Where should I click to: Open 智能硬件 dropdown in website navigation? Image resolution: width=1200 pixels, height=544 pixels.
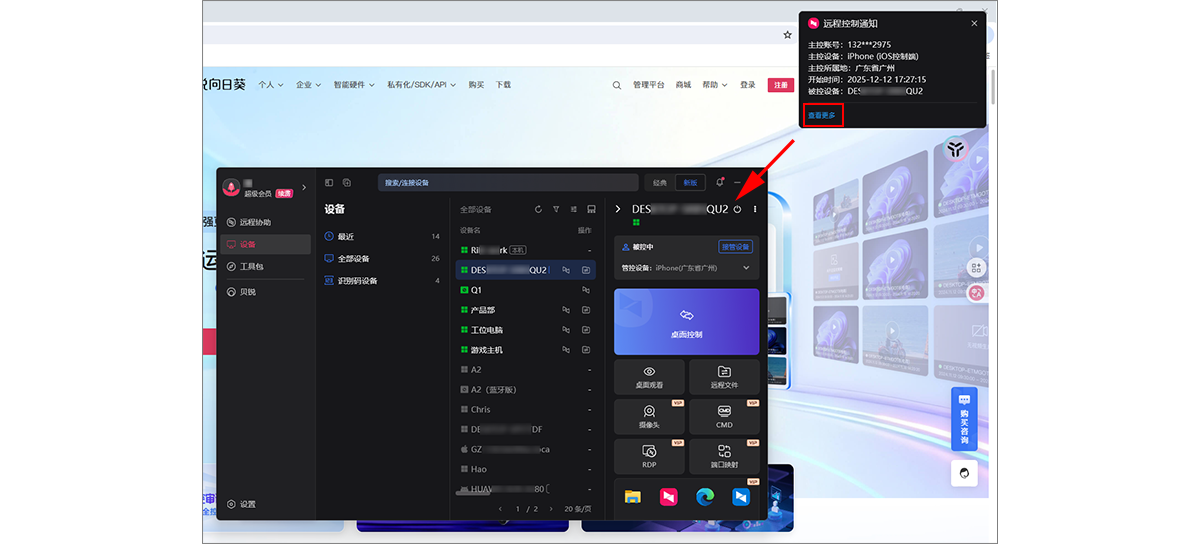354,85
